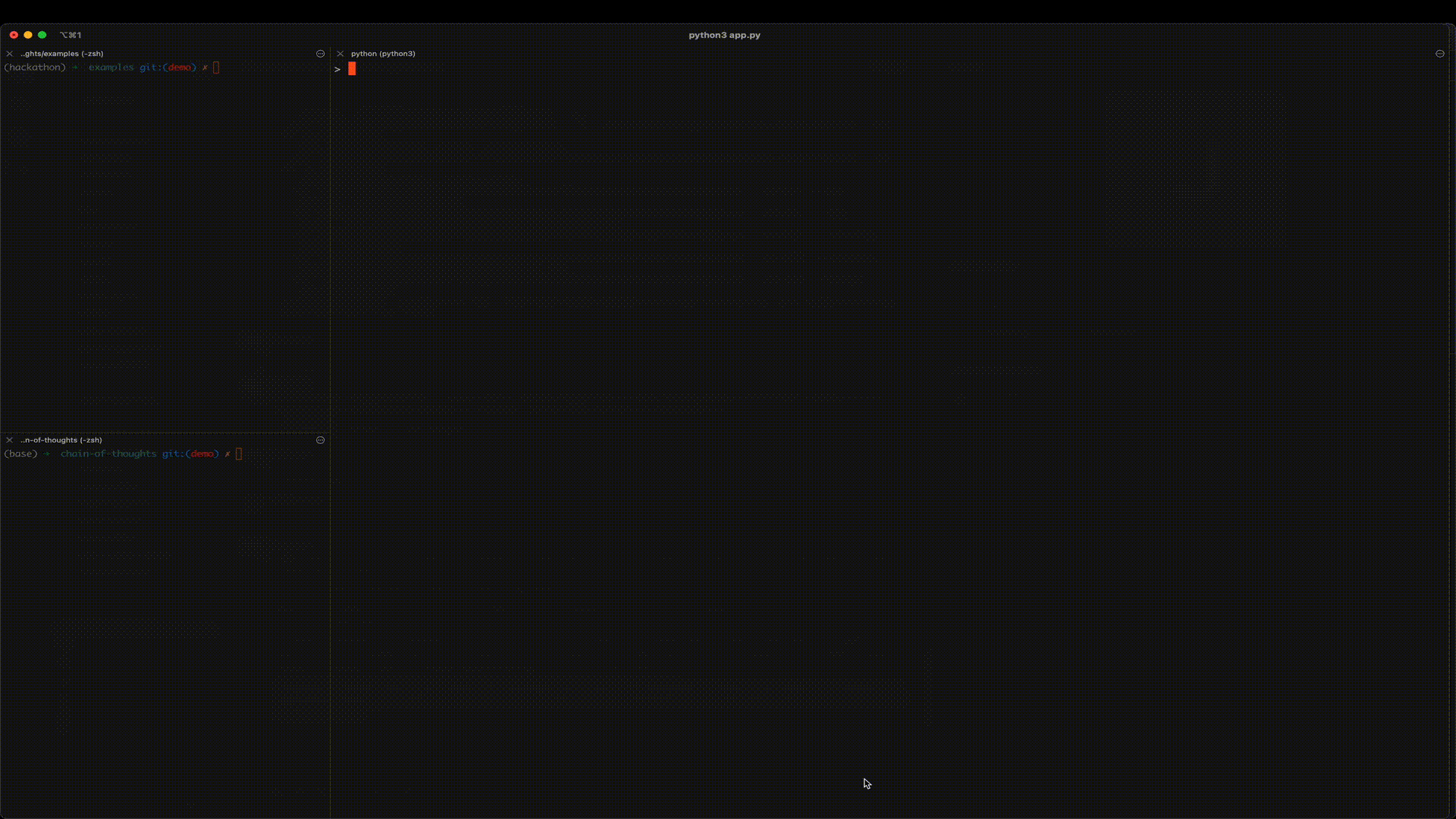1456x819 pixels.
Task: Click the demo branch in examples prompt
Action: tap(180, 67)
